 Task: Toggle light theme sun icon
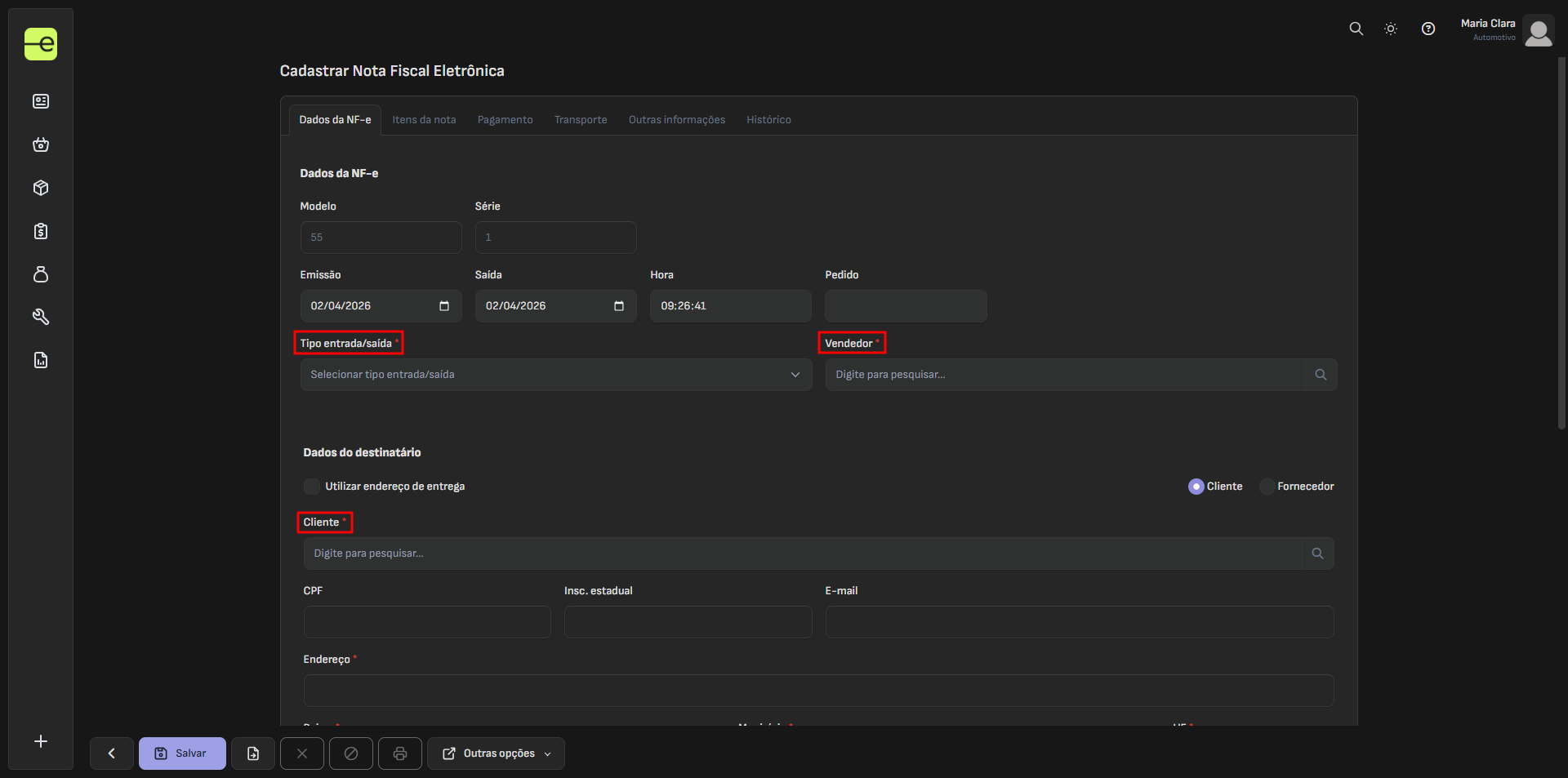click(1391, 29)
